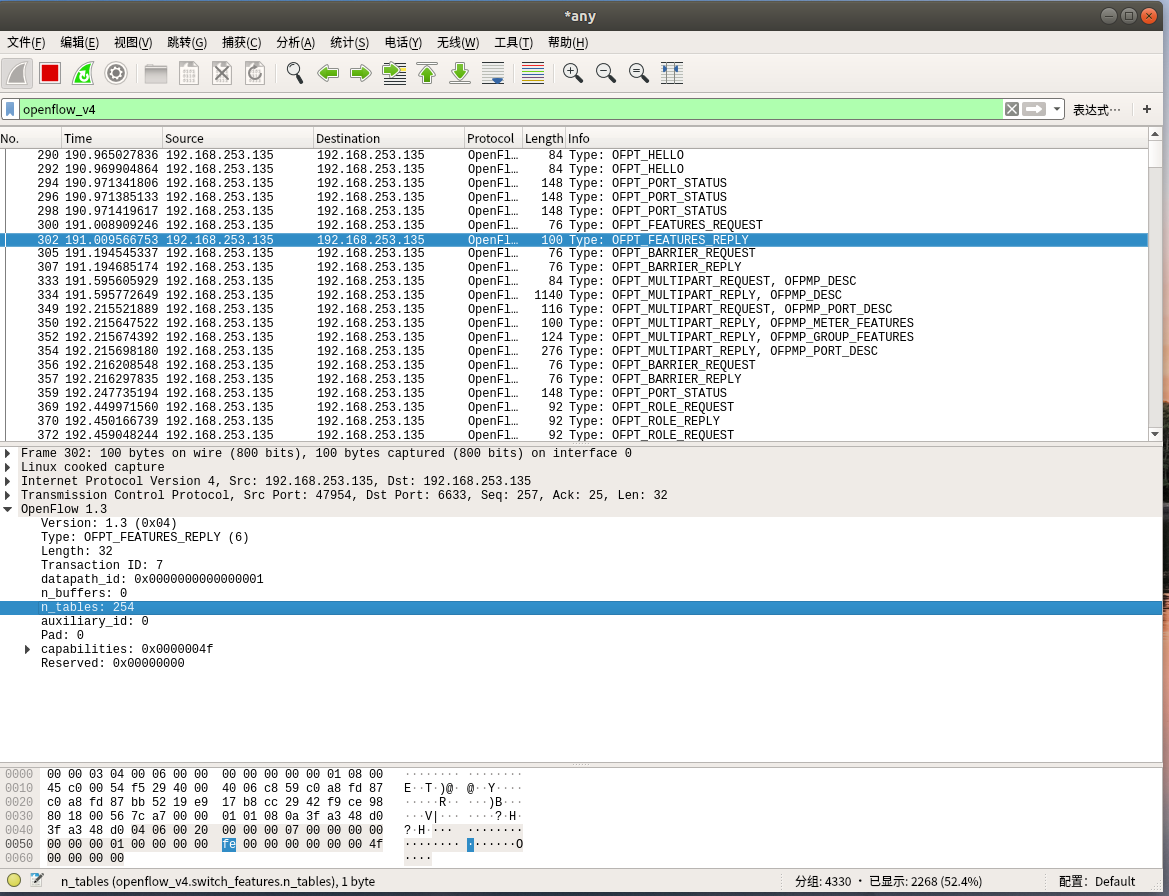The height and width of the screenshot is (896, 1169).
Task: Apply the display filter arrow
Action: tap(1034, 110)
